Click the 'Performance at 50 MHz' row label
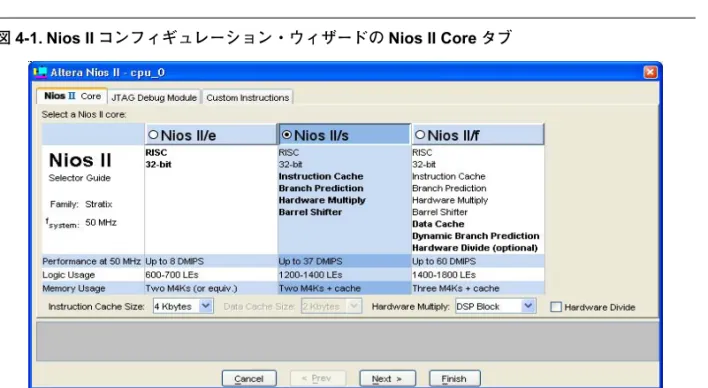Screen dimensions: 708x388 coord(91,261)
